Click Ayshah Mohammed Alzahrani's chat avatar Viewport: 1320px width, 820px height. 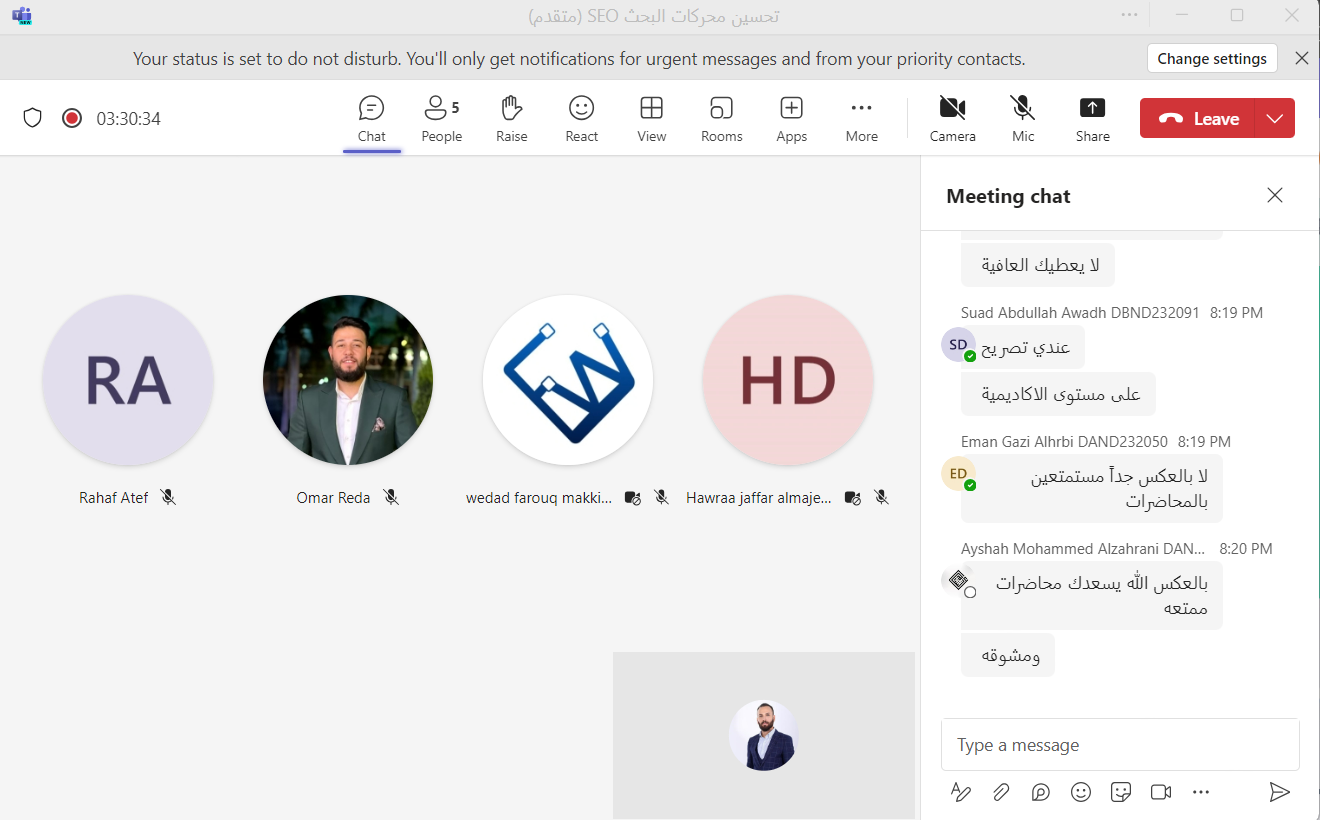[958, 580]
